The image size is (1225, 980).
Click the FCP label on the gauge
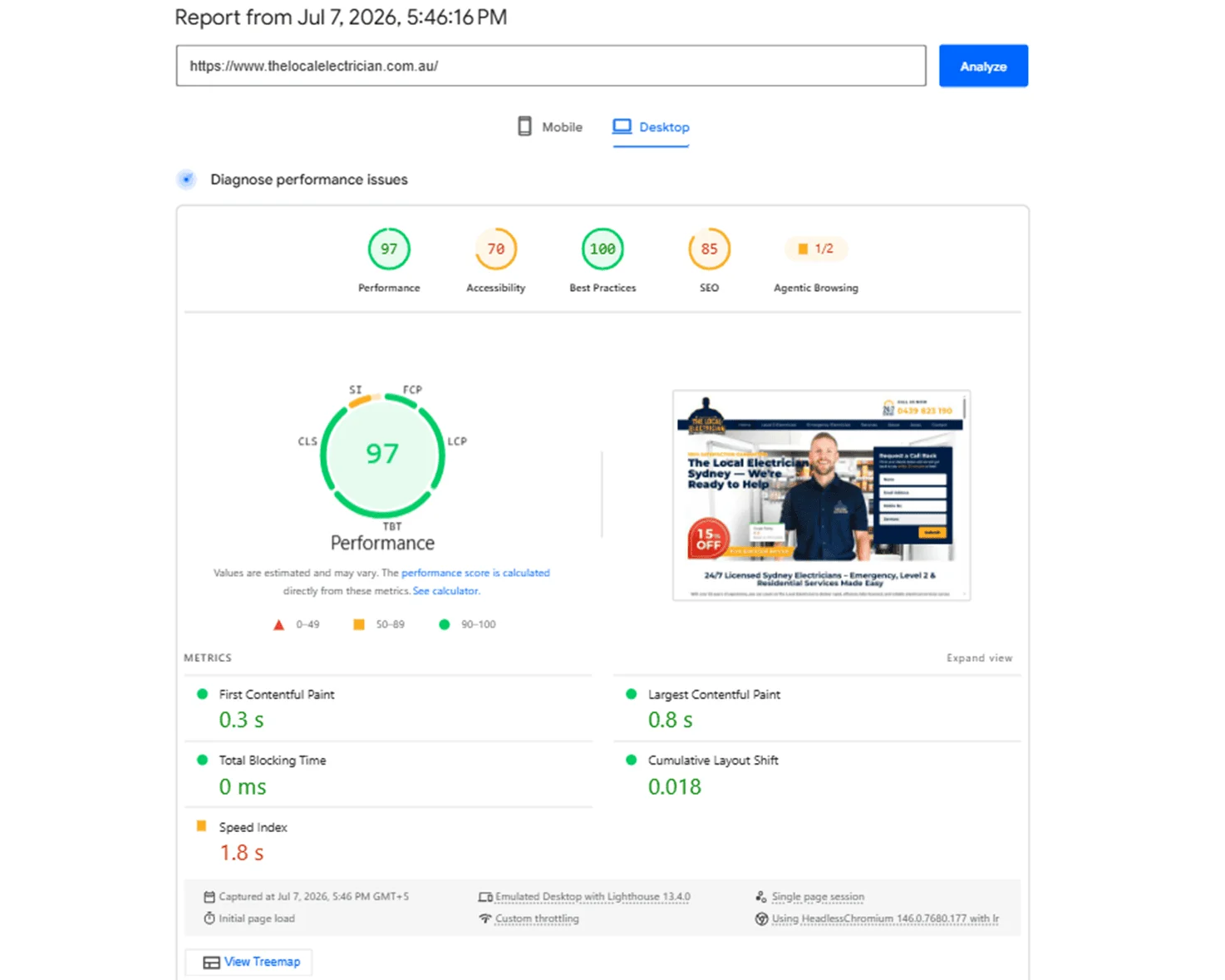[413, 390]
